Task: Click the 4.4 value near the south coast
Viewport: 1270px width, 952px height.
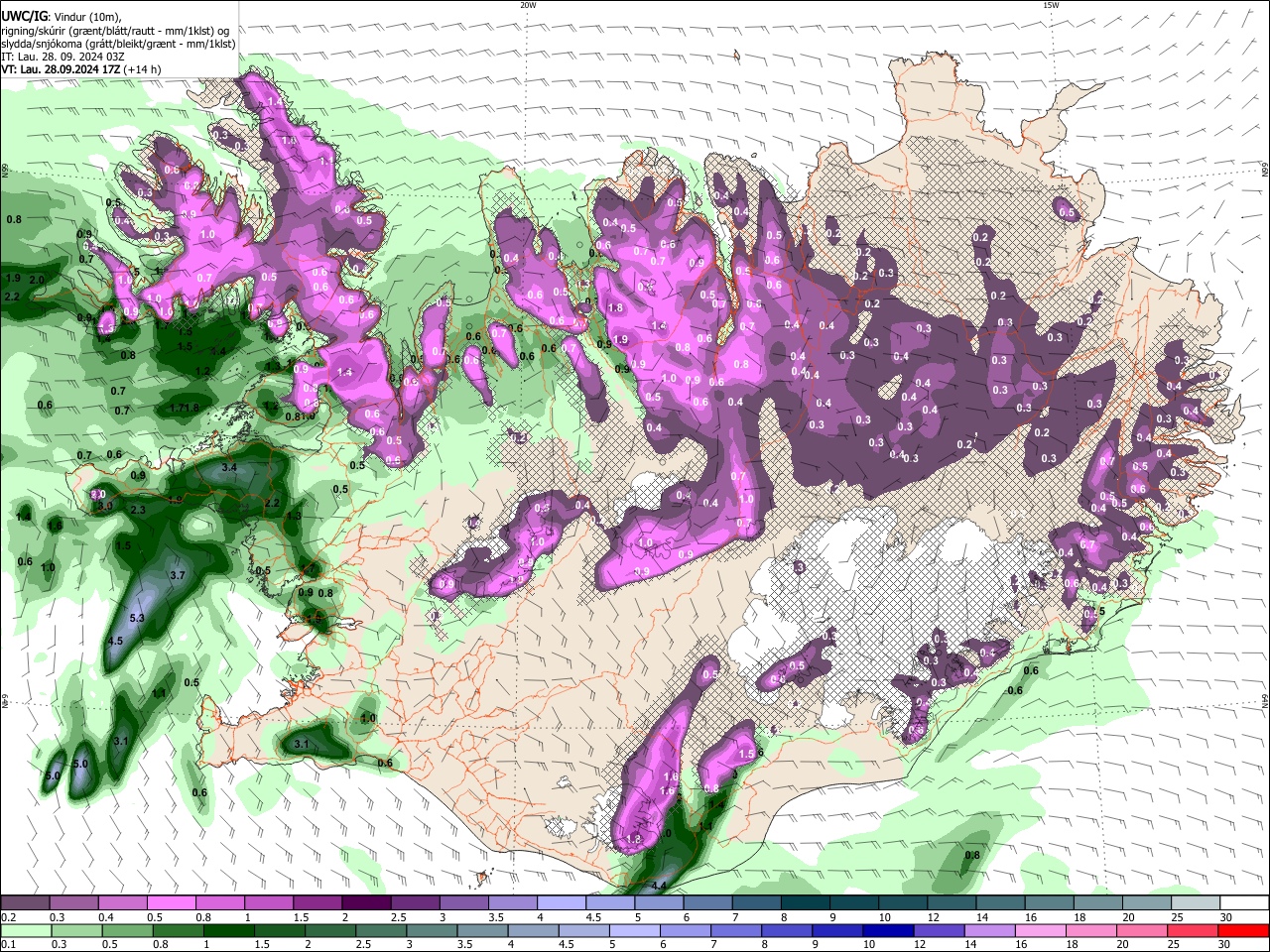Action: click(658, 885)
